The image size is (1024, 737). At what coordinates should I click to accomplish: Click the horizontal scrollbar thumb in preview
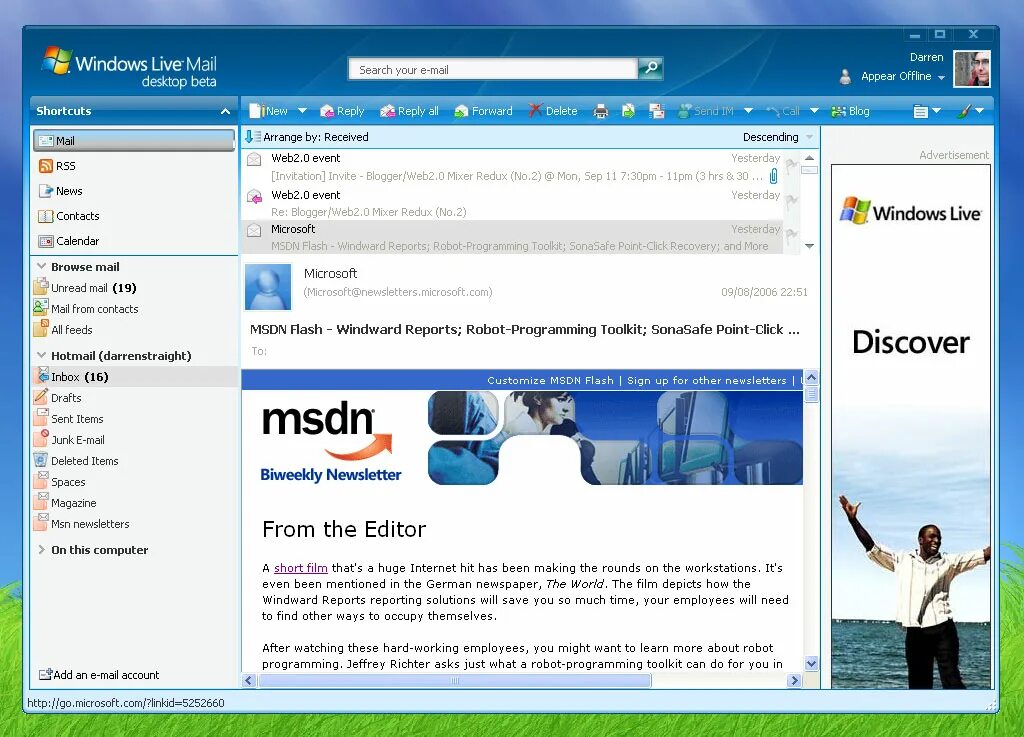(455, 680)
